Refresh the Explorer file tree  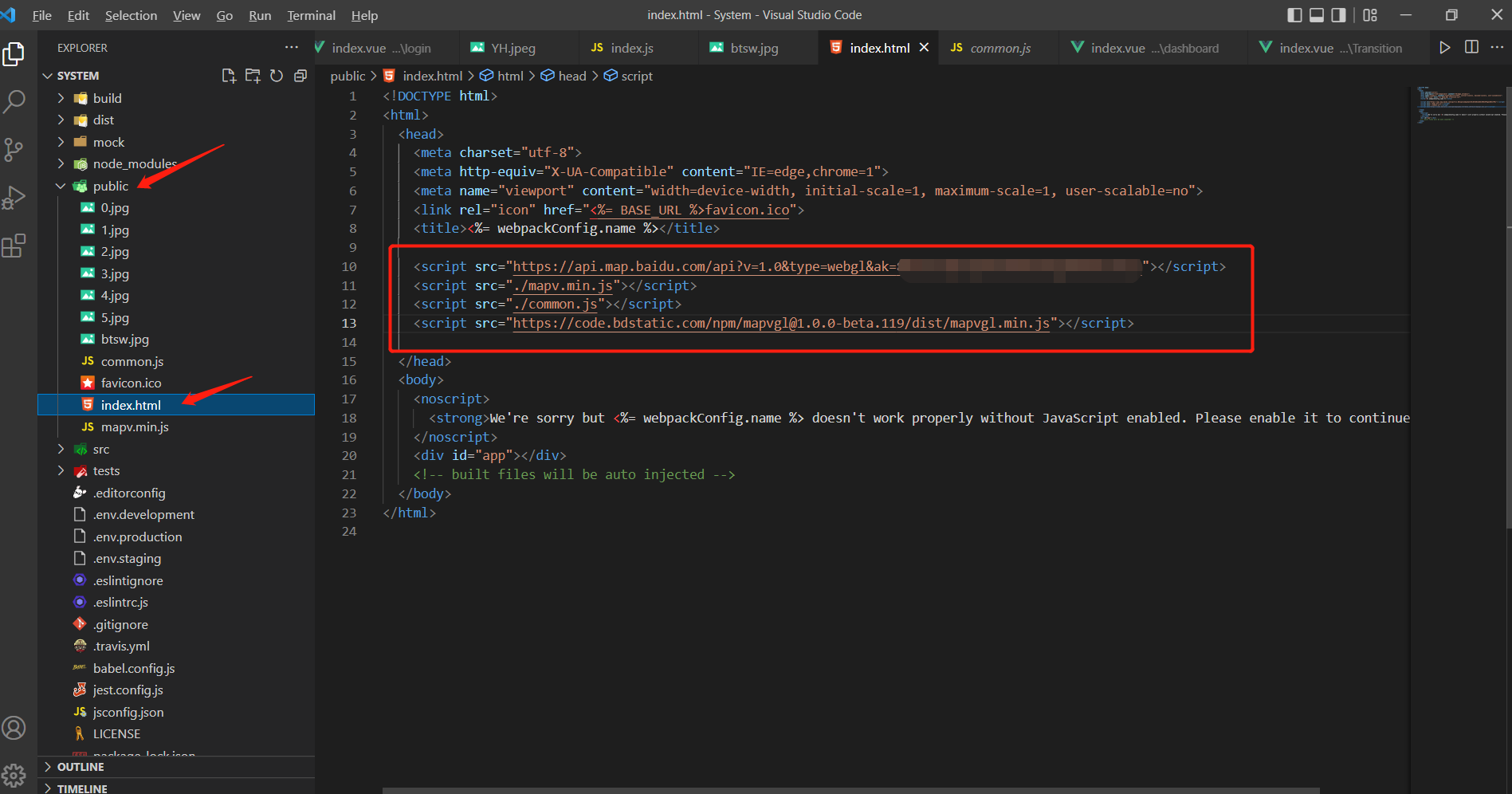tap(277, 76)
